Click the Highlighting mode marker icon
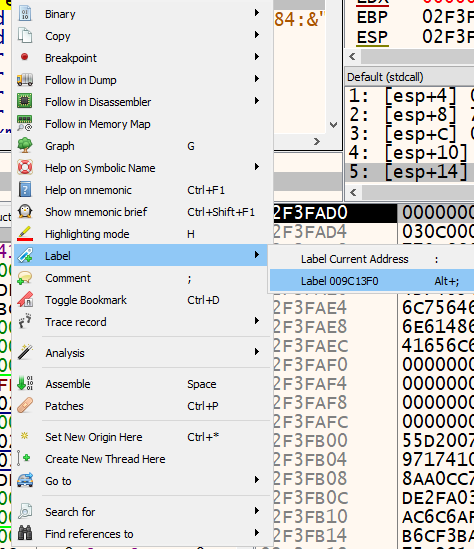This screenshot has width=474, height=549. (25, 234)
